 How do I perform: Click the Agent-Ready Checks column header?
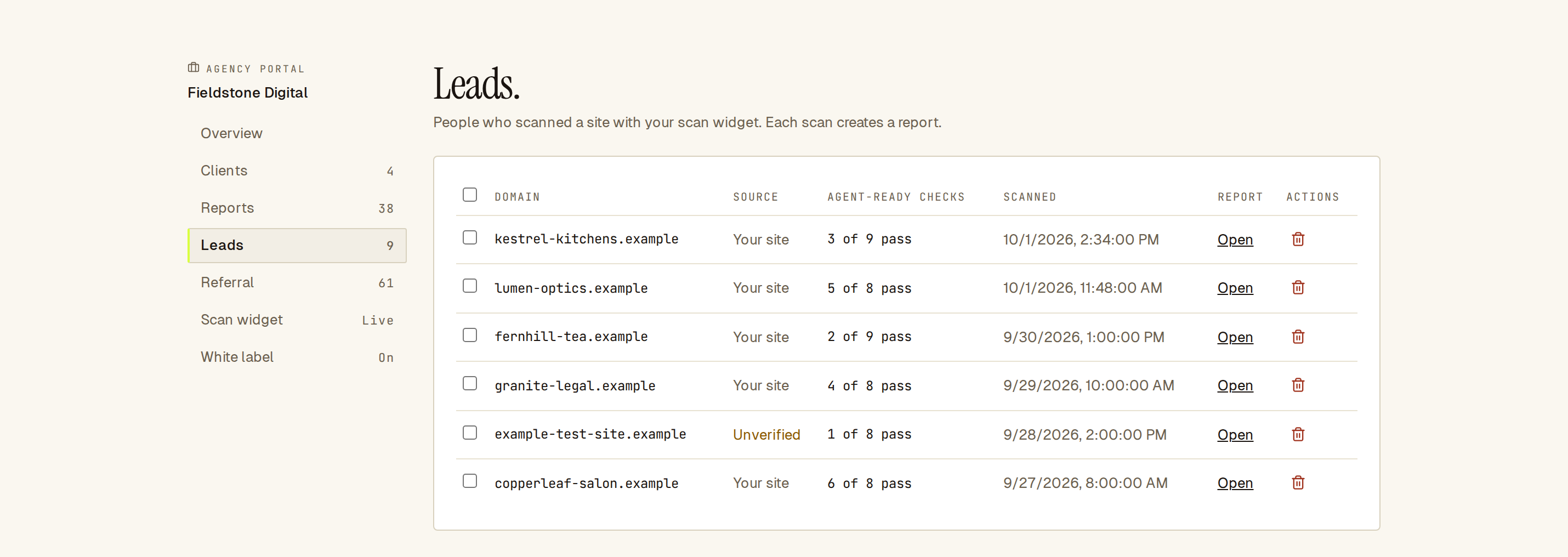(895, 197)
